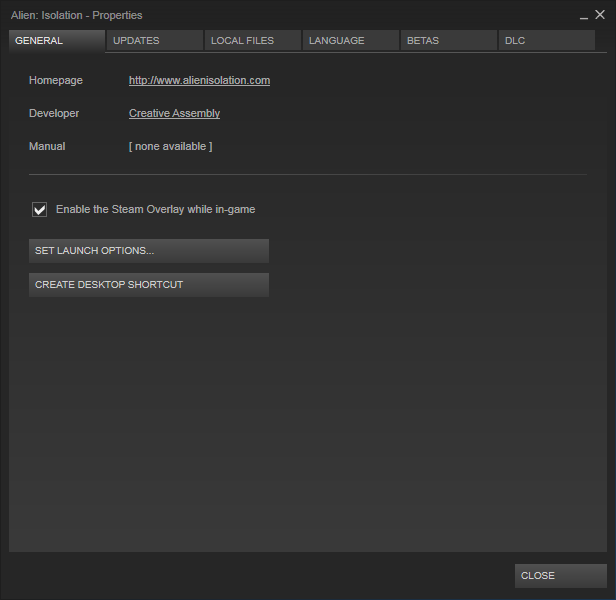Image resolution: width=616 pixels, height=600 pixels.
Task: Click the 'Homepage' label
Action: tap(56, 81)
